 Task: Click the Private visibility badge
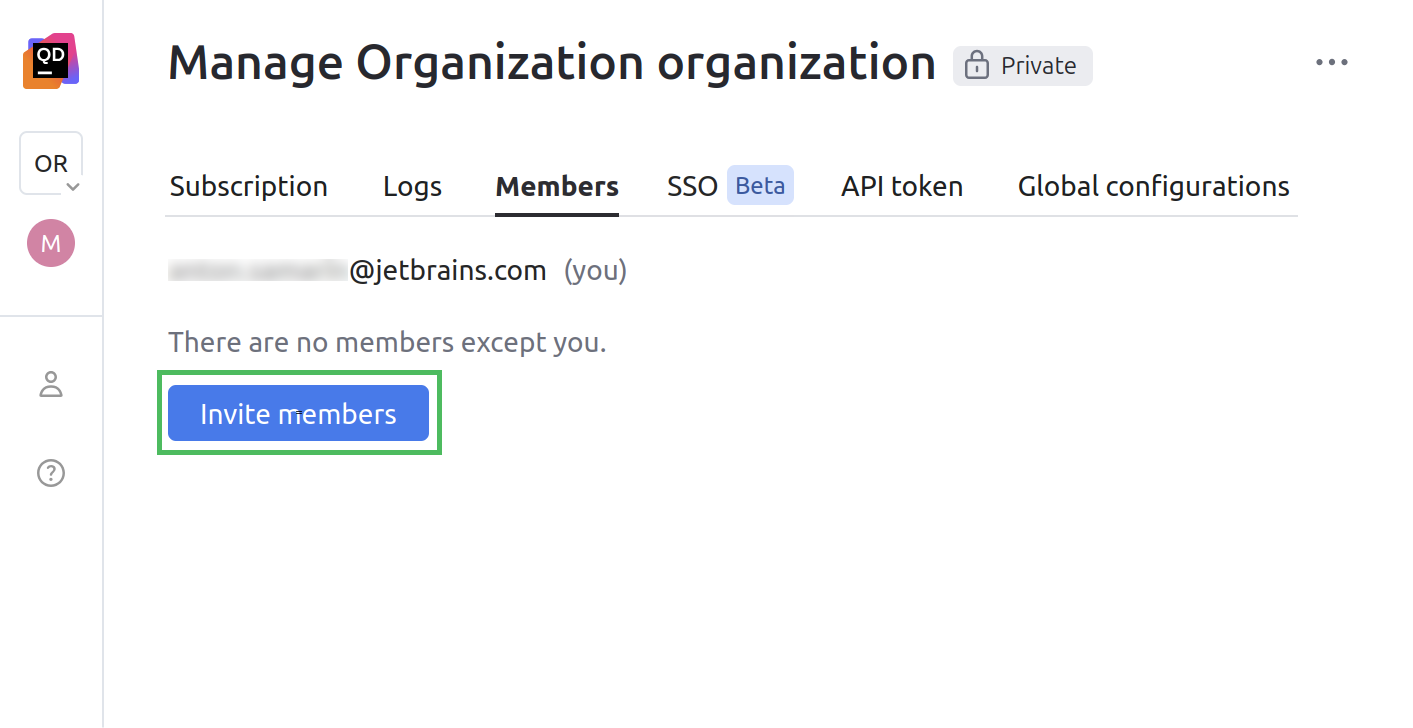click(1022, 65)
